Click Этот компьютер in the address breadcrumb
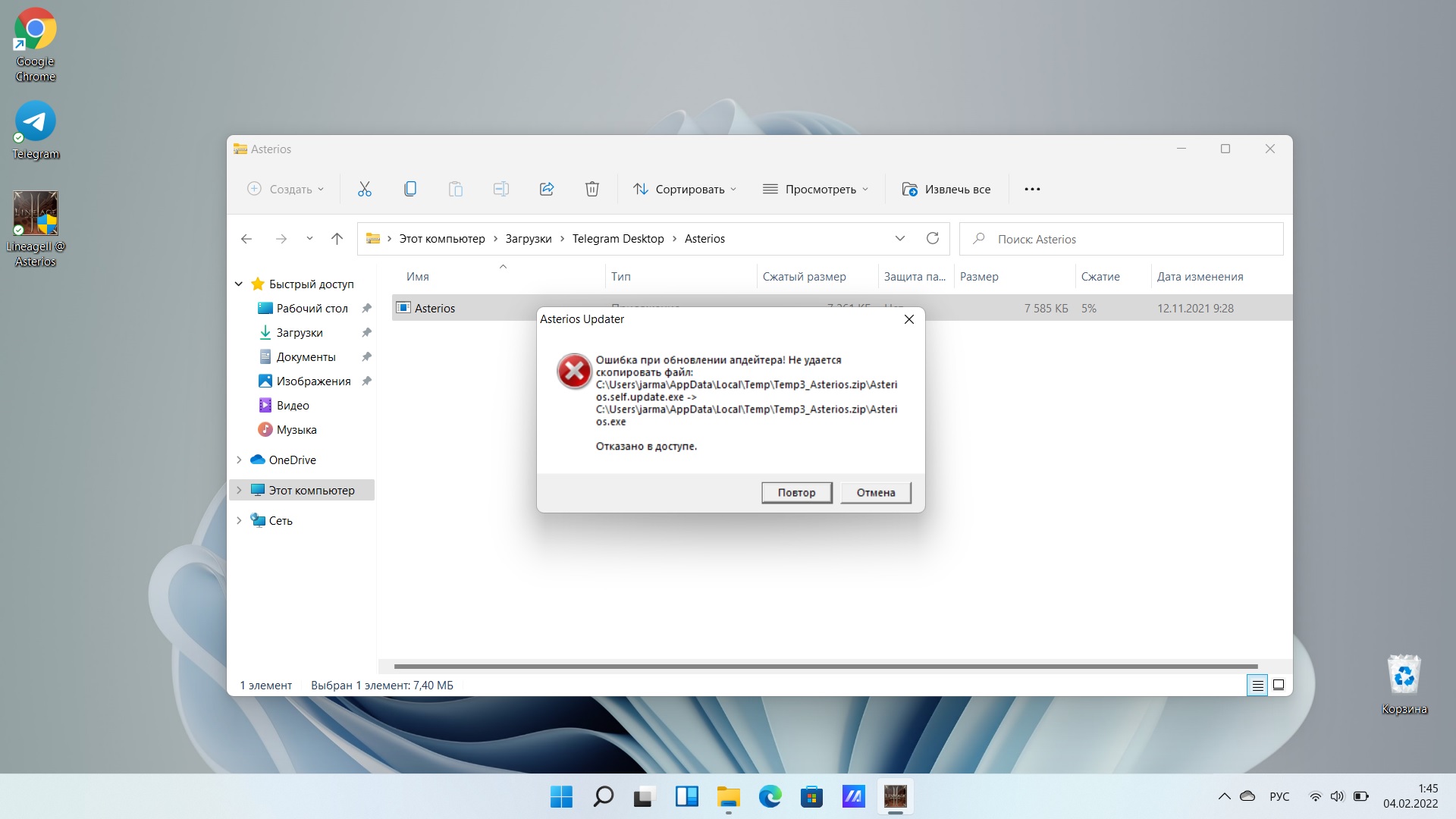 [x=442, y=239]
